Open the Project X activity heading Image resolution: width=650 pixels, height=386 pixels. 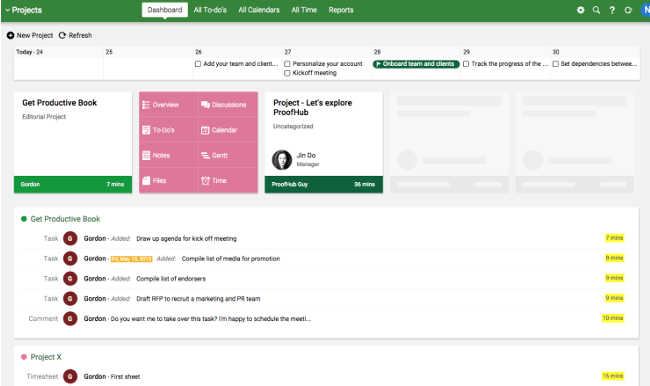46,357
